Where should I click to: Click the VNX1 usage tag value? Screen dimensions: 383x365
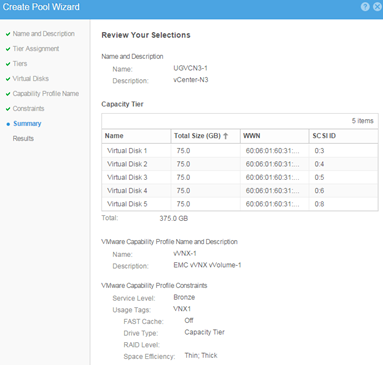tap(182, 309)
